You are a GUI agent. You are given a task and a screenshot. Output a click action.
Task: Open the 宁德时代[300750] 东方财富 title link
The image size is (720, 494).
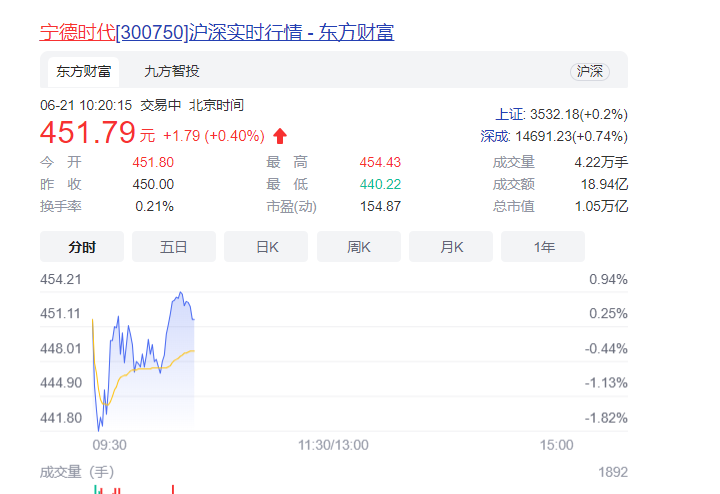point(217,32)
